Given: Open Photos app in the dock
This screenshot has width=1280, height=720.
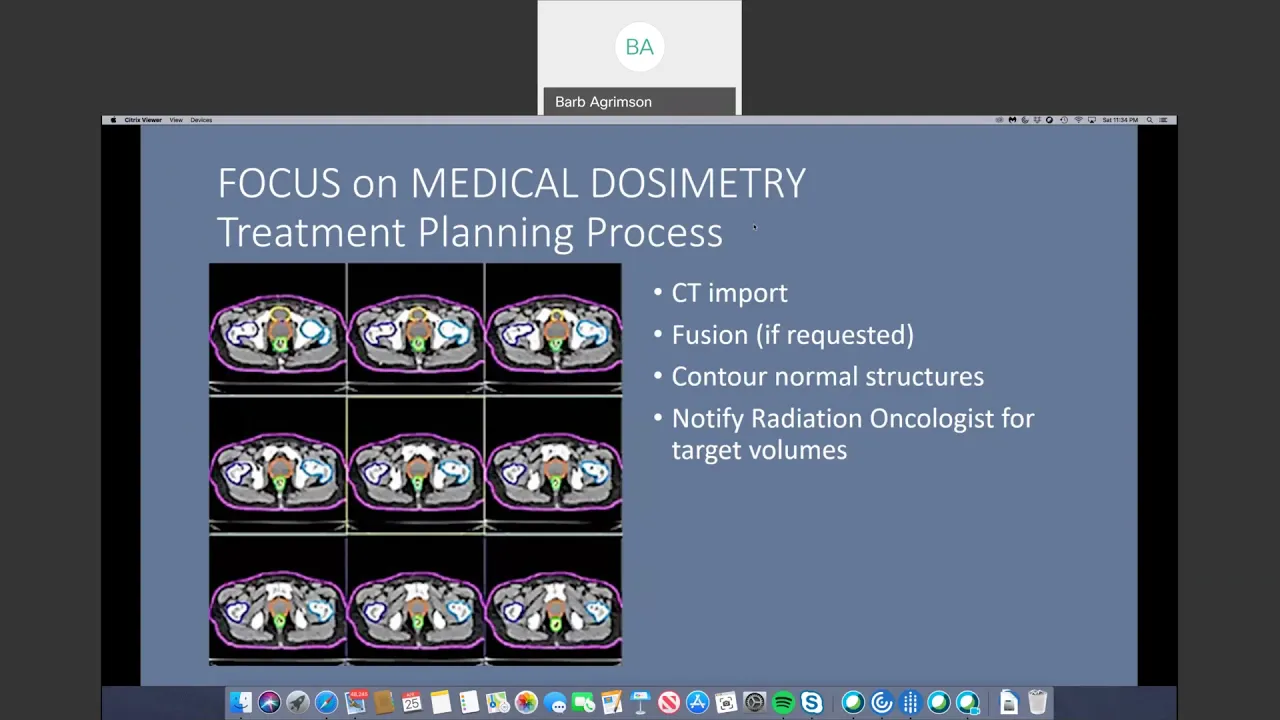Looking at the screenshot, I should 526,703.
